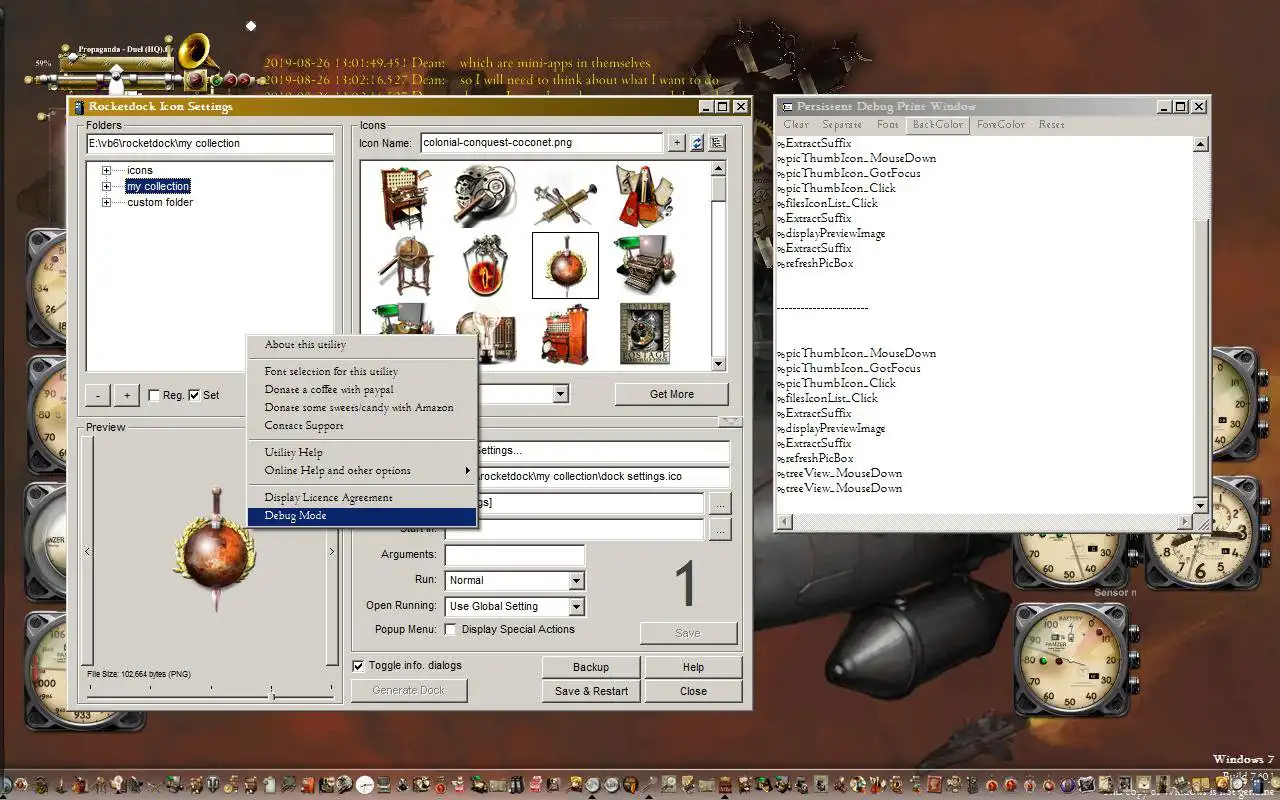Click the tree view icon beside refresh button

click(x=717, y=143)
